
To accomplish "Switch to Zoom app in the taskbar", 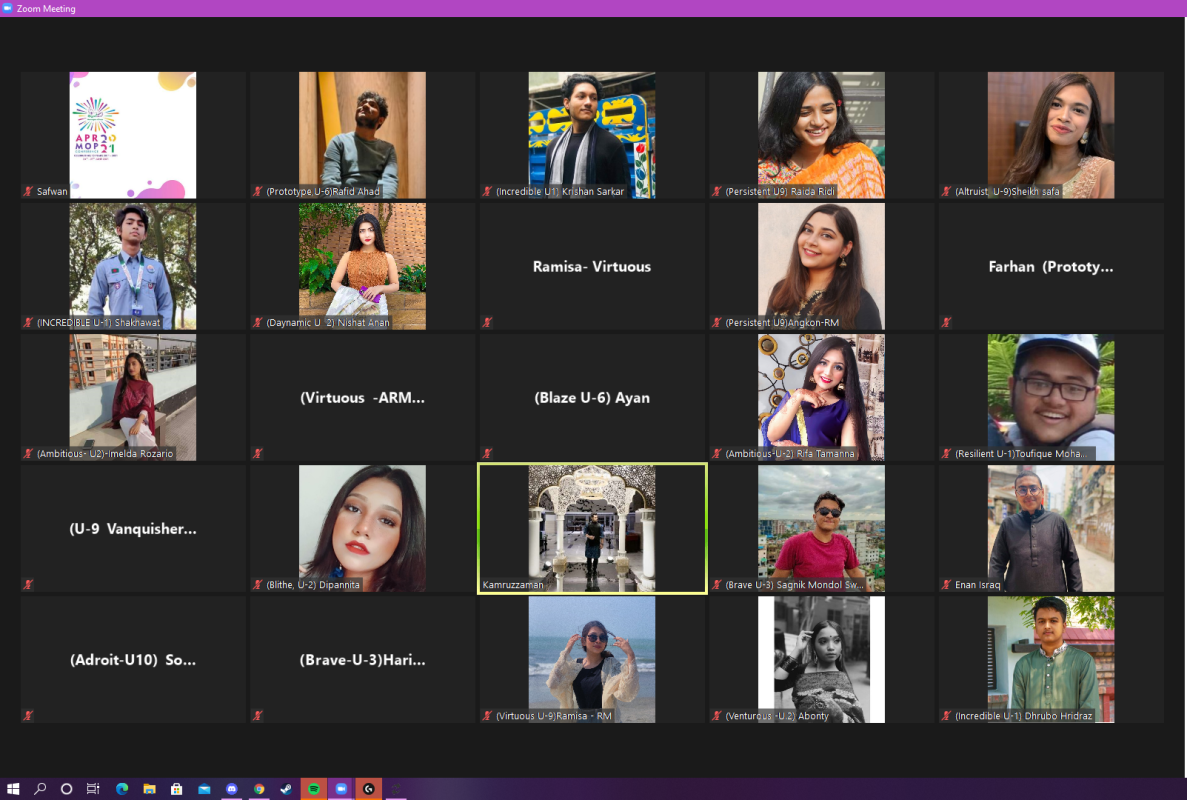I will [x=341, y=789].
